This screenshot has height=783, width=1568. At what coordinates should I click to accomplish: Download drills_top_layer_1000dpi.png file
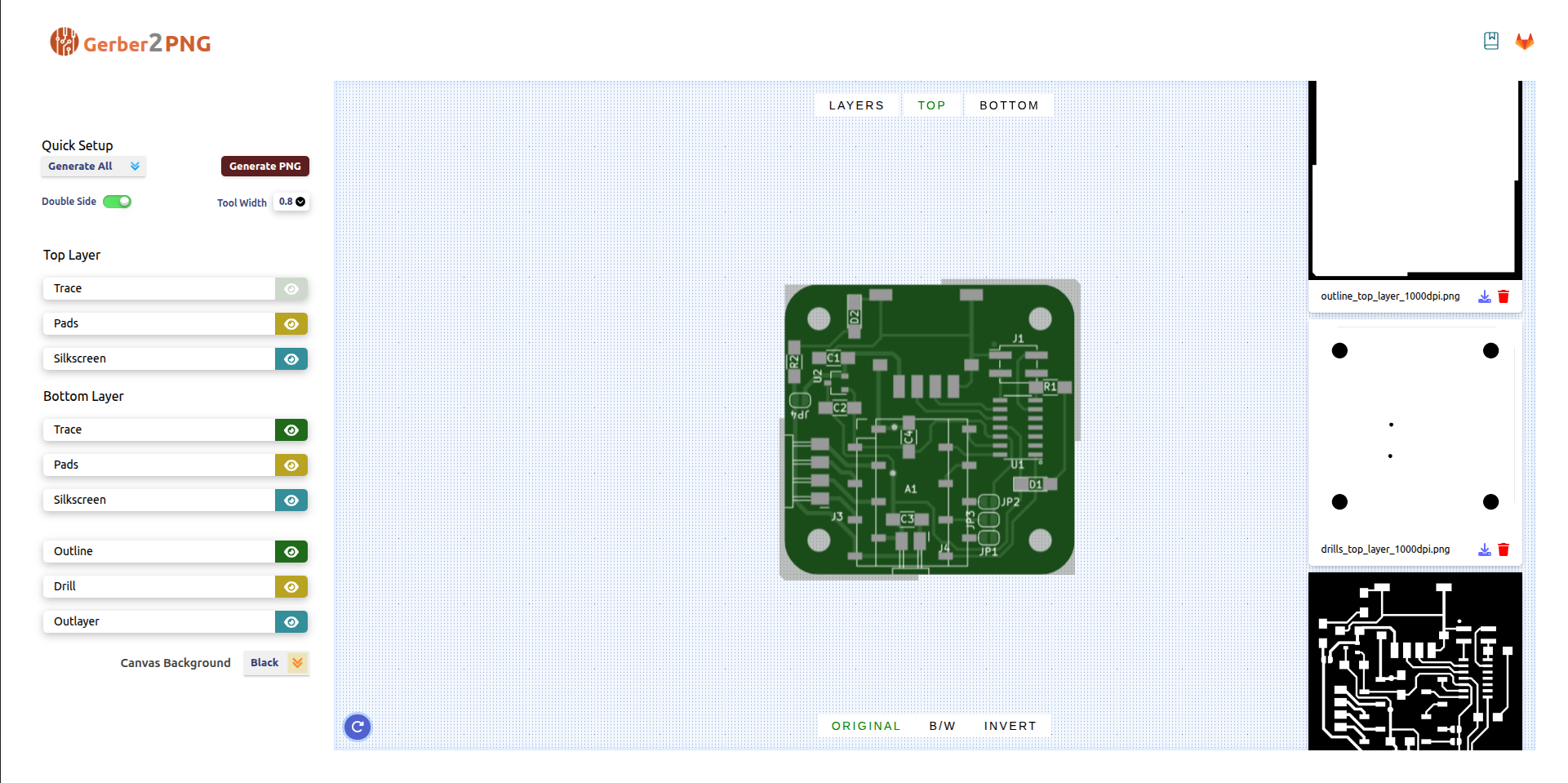click(1484, 549)
